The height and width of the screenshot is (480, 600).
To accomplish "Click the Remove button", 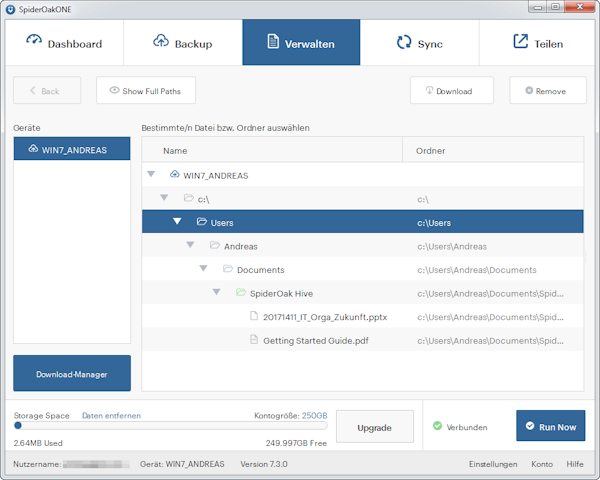I will 548,90.
